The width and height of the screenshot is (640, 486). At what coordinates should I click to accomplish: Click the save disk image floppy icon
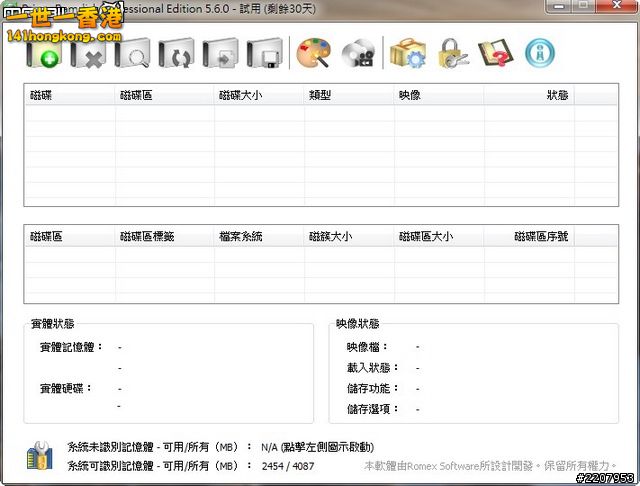click(x=265, y=53)
